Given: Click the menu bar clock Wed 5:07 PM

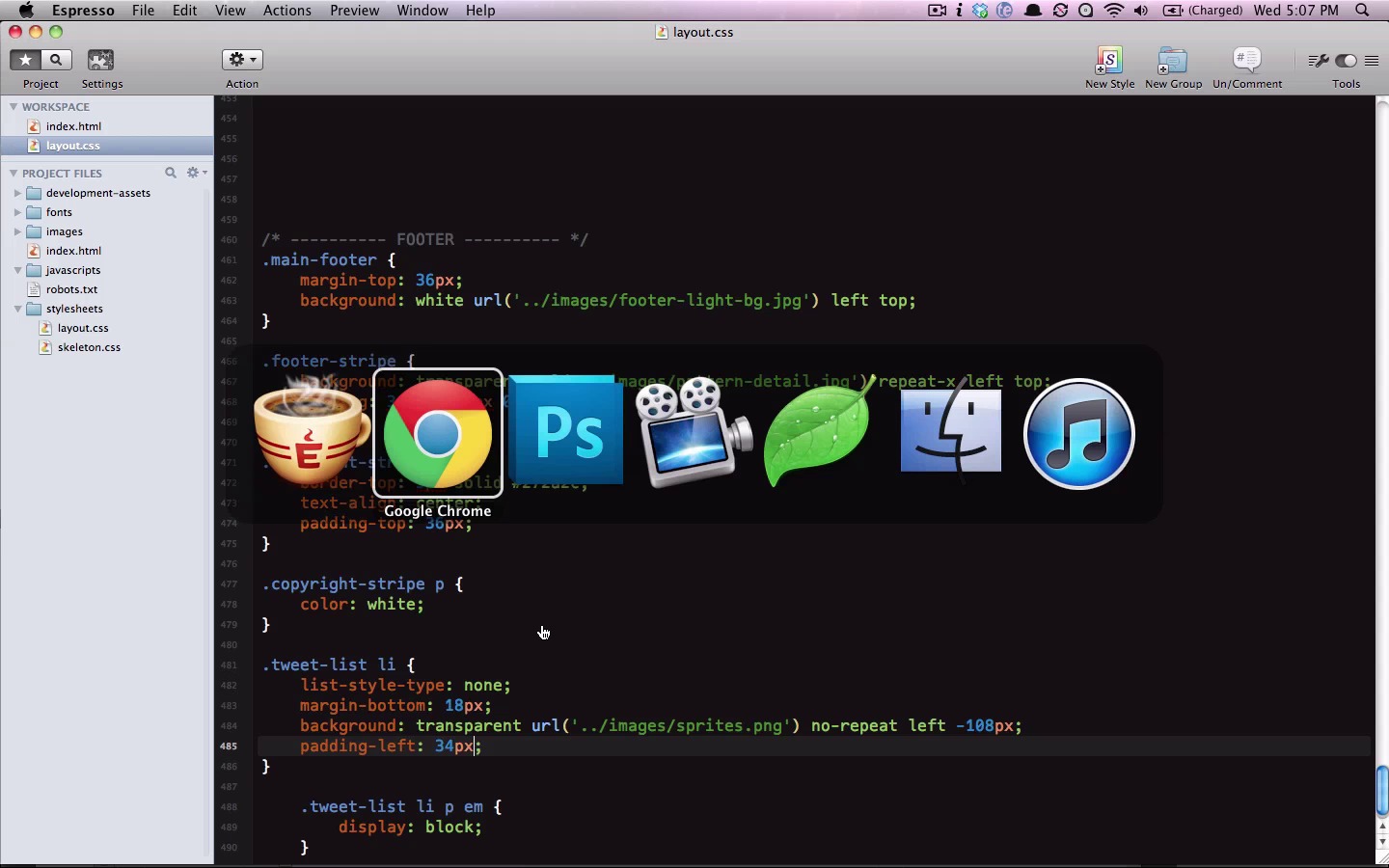Looking at the screenshot, I should 1295,11.
